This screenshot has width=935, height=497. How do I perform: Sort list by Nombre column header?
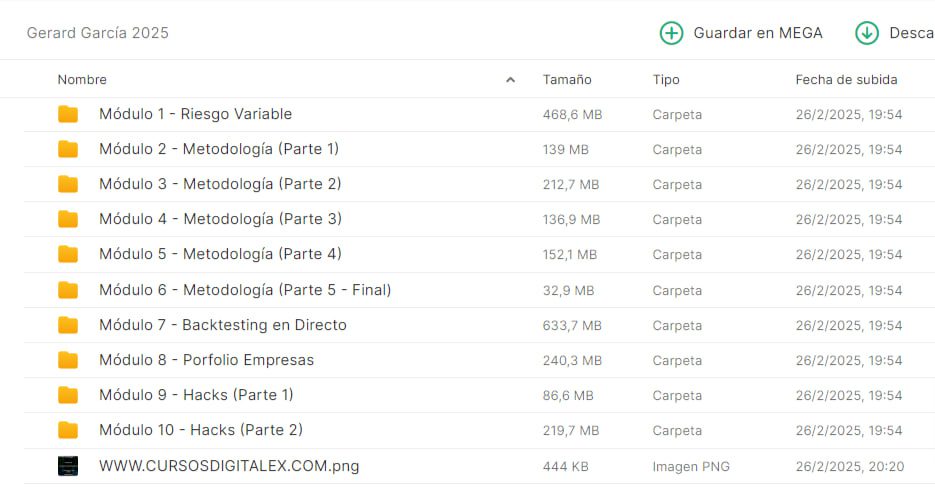point(82,80)
